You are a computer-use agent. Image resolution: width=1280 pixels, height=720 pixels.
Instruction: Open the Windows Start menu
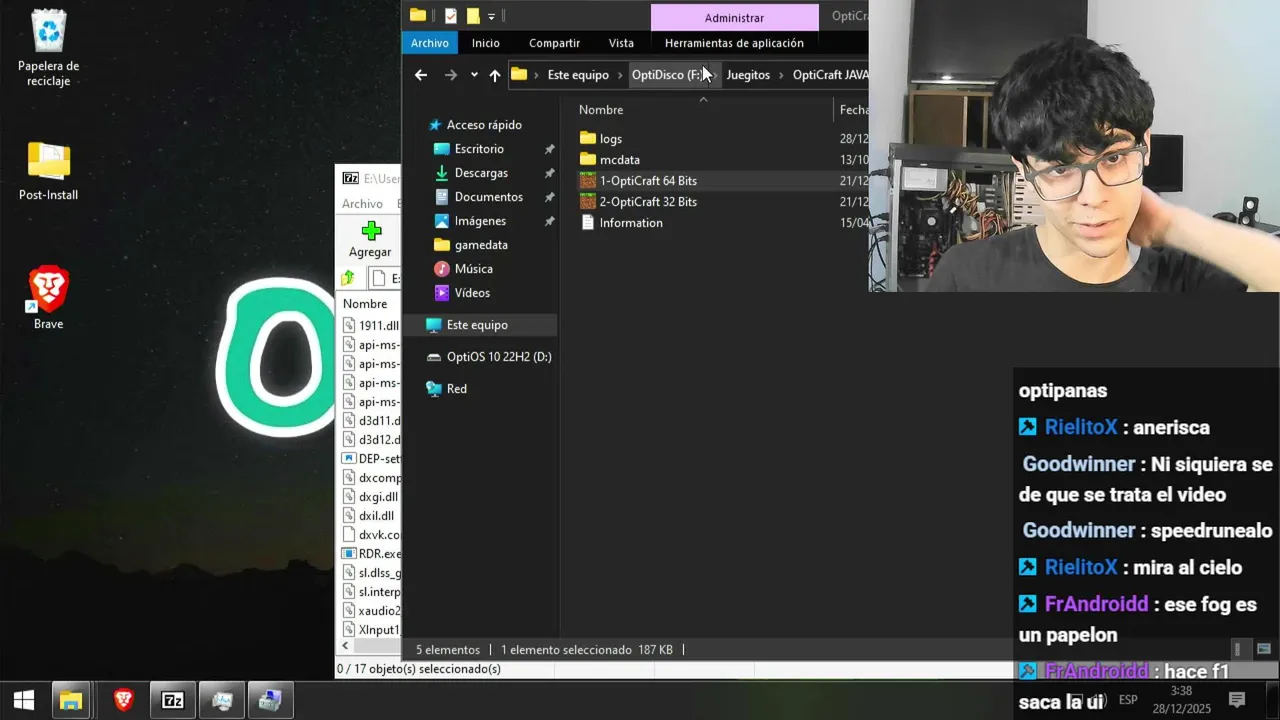tap(24, 700)
